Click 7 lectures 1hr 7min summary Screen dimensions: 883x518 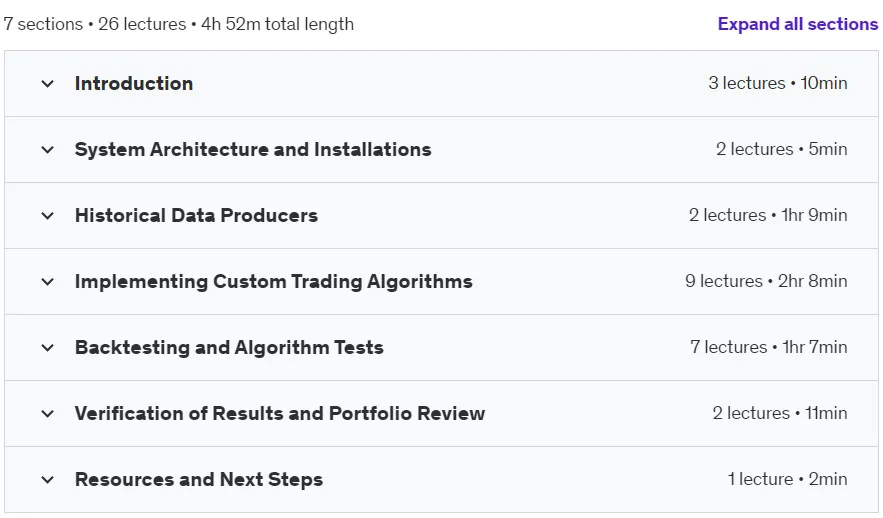pos(769,347)
